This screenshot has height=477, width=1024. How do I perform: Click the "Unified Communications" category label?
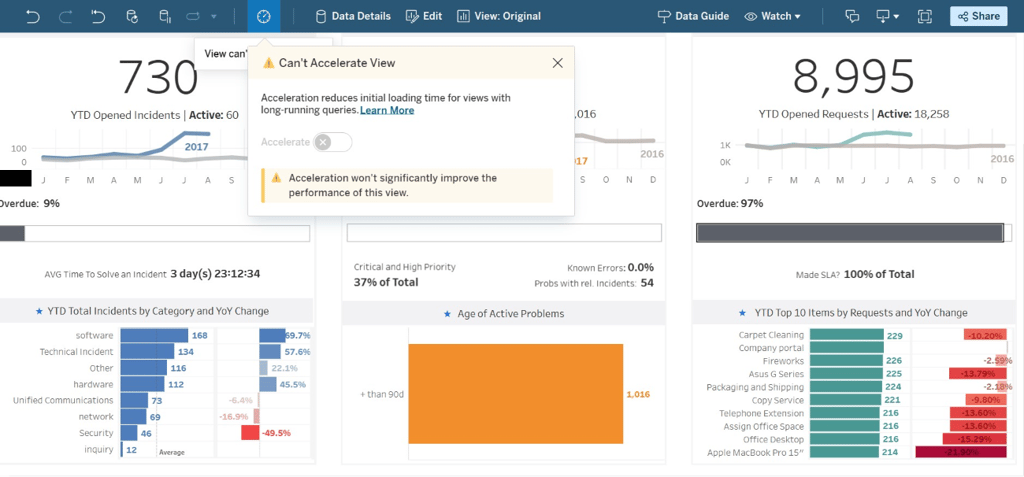(x=63, y=400)
